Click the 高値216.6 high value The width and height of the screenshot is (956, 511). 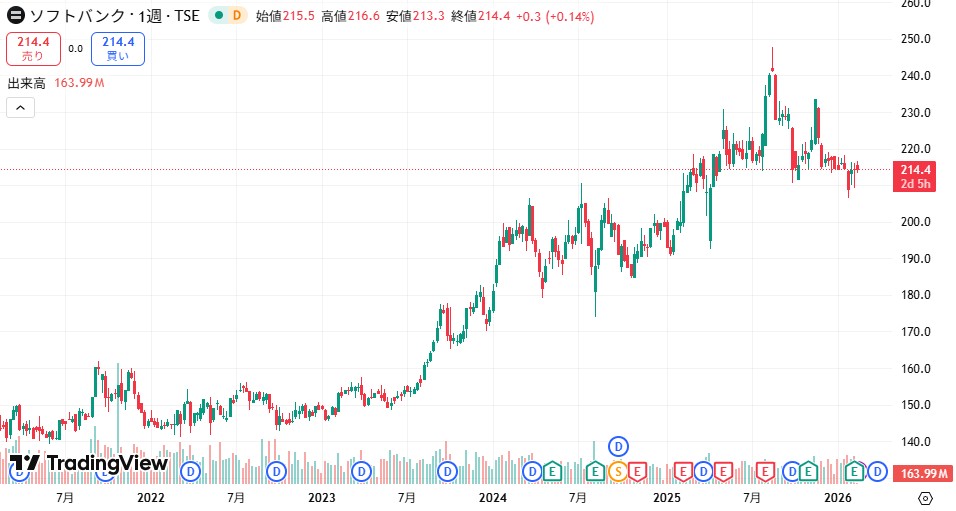351,16
